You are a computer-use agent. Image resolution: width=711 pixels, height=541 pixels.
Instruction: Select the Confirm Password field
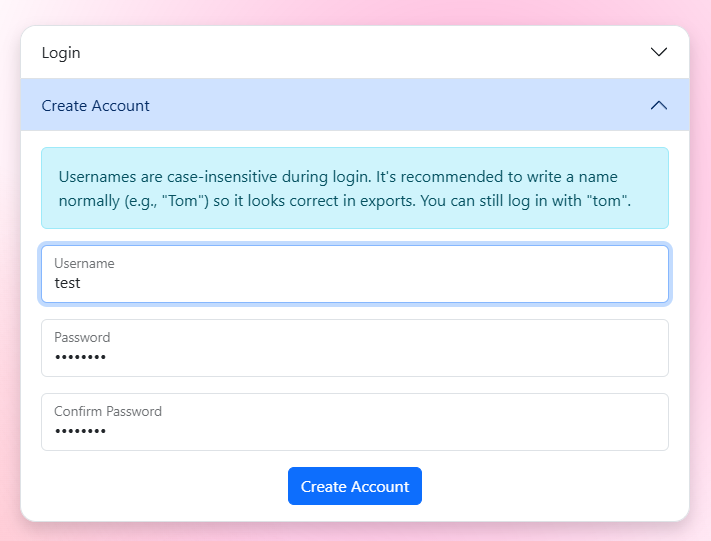click(355, 422)
